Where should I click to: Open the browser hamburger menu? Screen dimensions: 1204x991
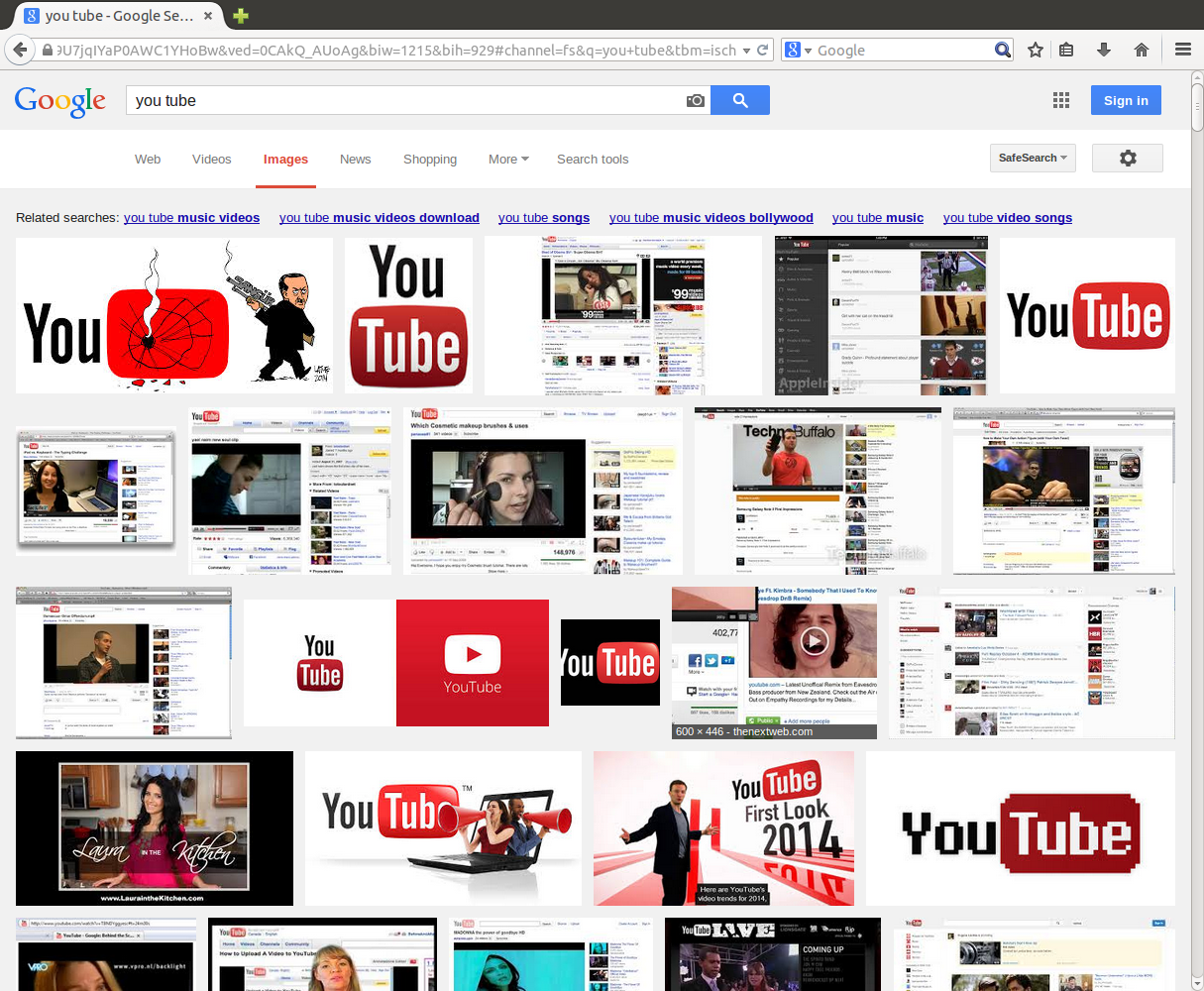(1182, 50)
